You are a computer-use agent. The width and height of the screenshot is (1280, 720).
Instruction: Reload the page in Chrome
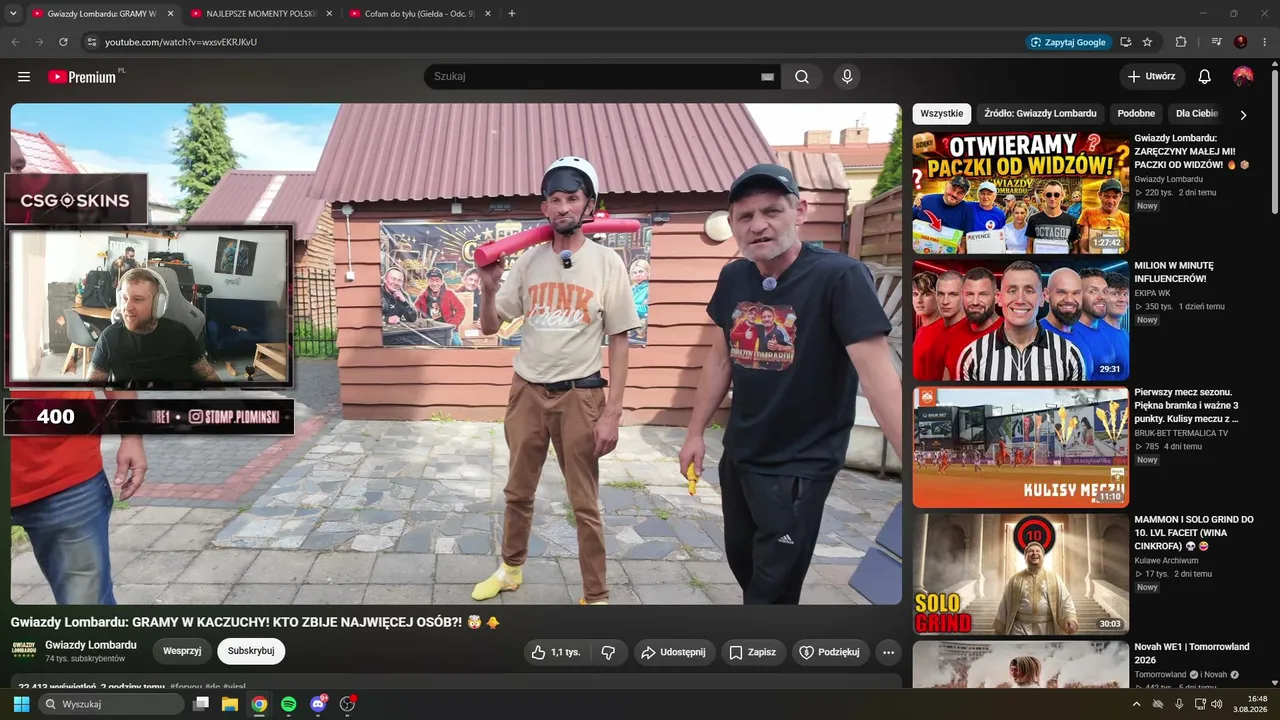tap(63, 42)
